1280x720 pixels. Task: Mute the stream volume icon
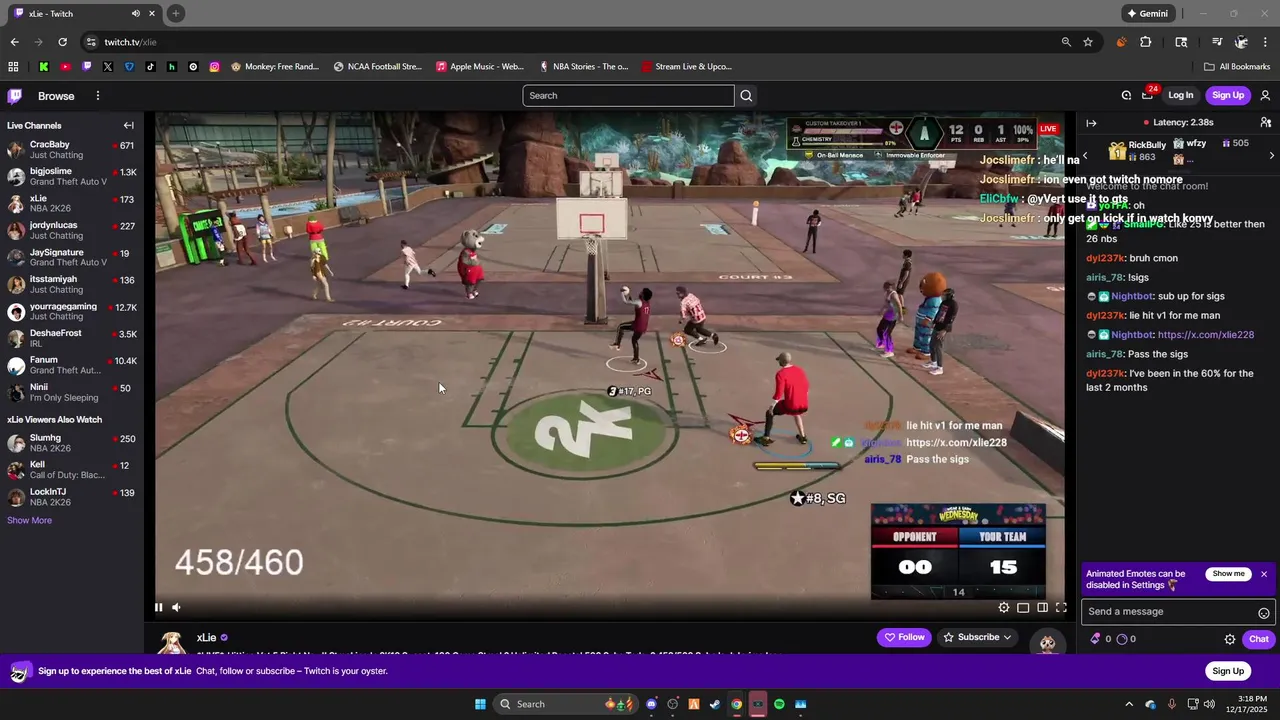(x=176, y=607)
